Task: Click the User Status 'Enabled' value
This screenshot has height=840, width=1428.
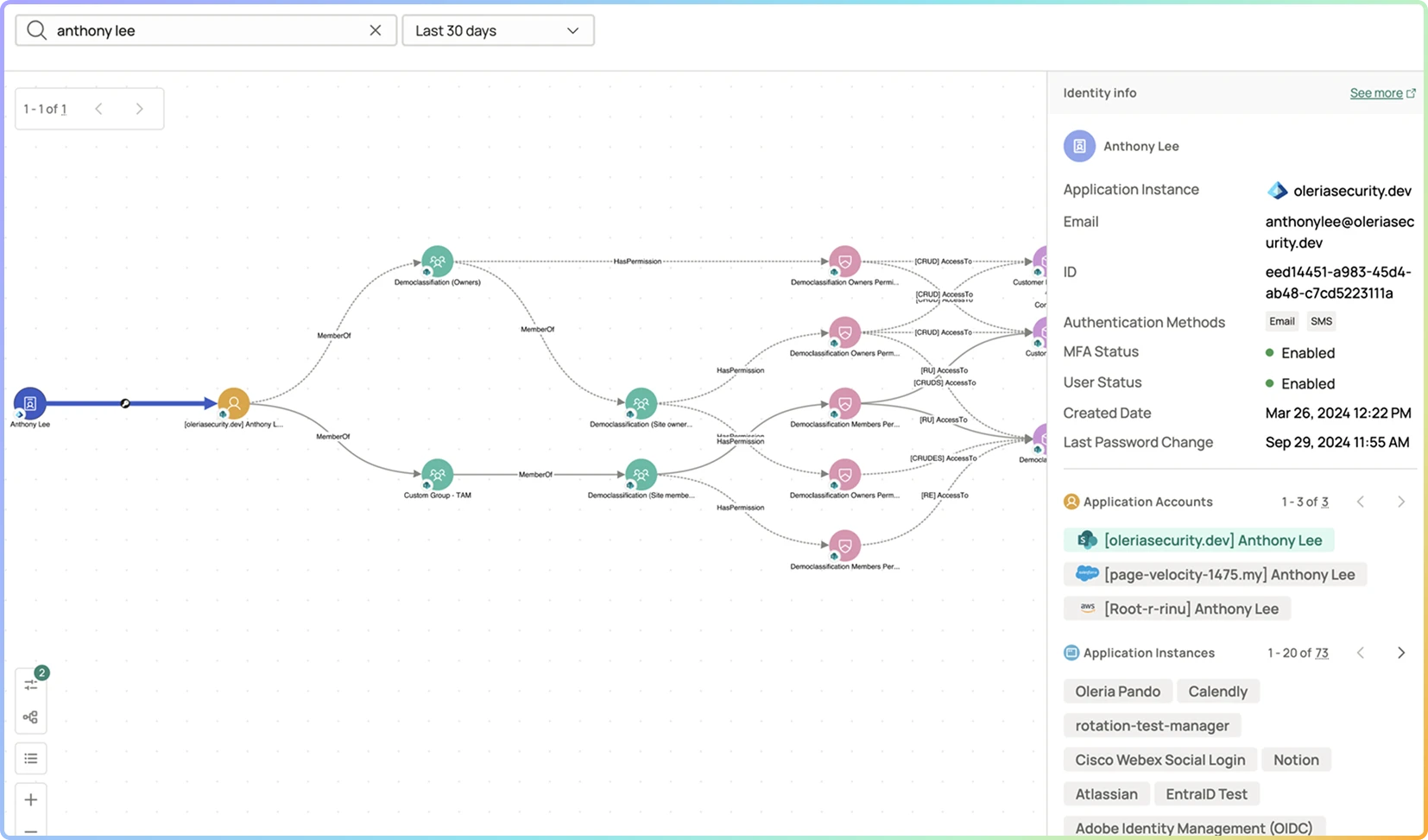Action: click(x=1300, y=383)
